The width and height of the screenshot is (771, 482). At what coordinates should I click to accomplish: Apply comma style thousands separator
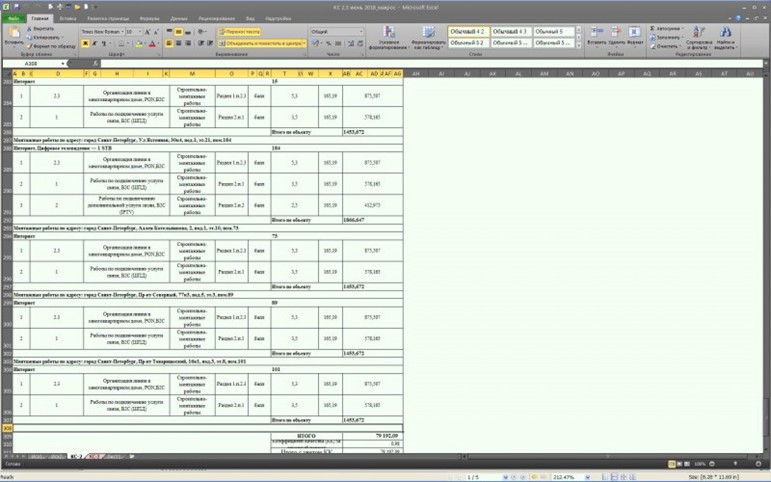338,44
